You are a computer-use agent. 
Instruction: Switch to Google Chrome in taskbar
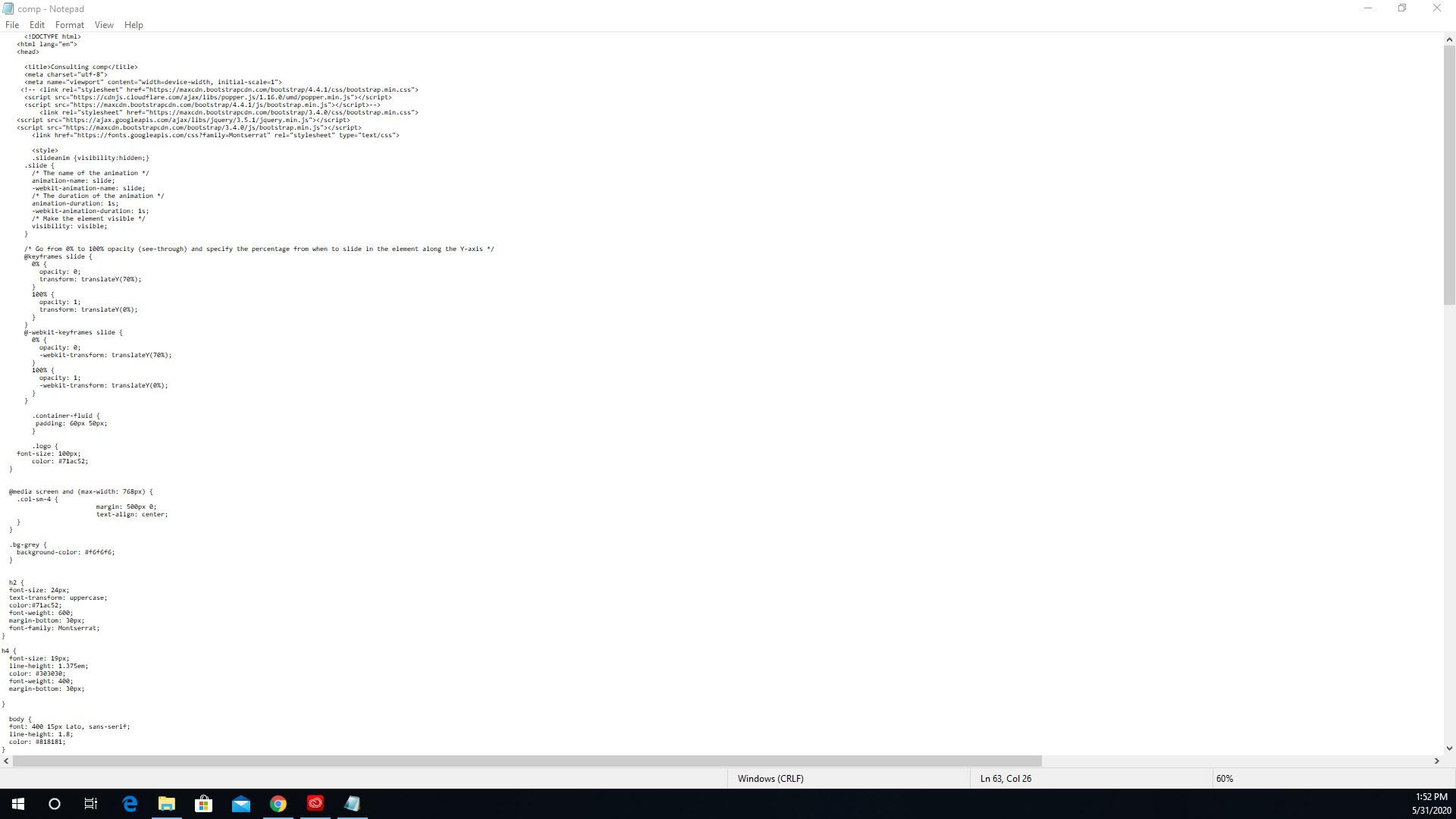pyautogui.click(x=278, y=804)
